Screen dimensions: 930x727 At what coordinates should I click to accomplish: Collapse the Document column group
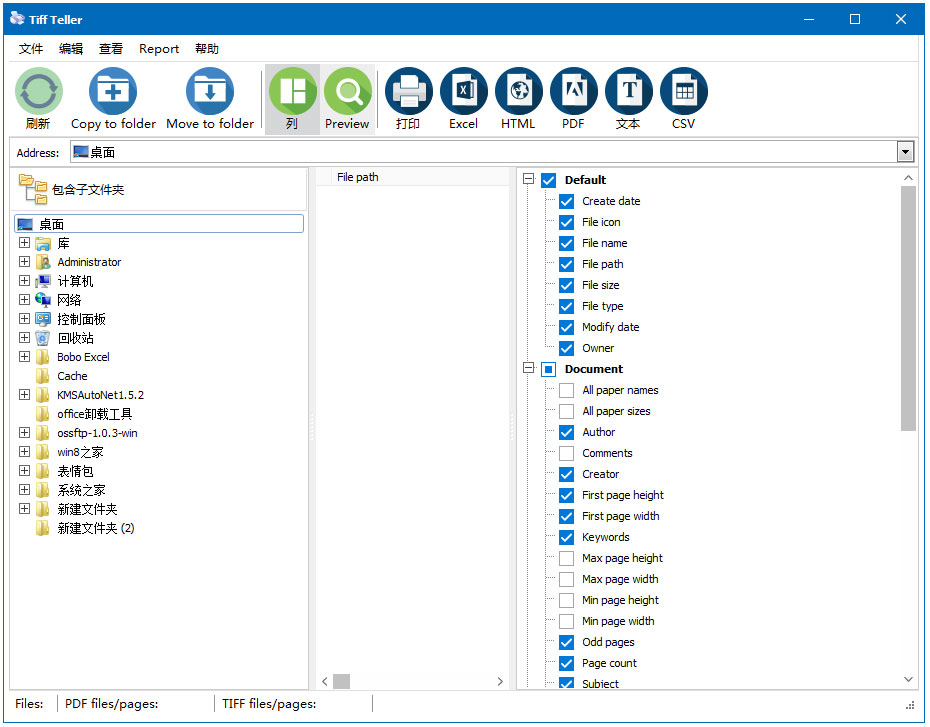point(528,368)
